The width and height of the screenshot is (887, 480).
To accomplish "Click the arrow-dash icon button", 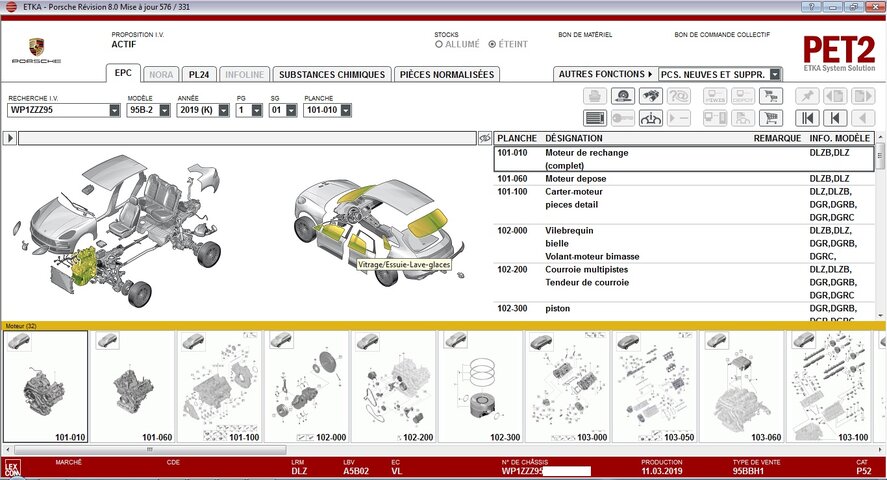I will point(678,118).
